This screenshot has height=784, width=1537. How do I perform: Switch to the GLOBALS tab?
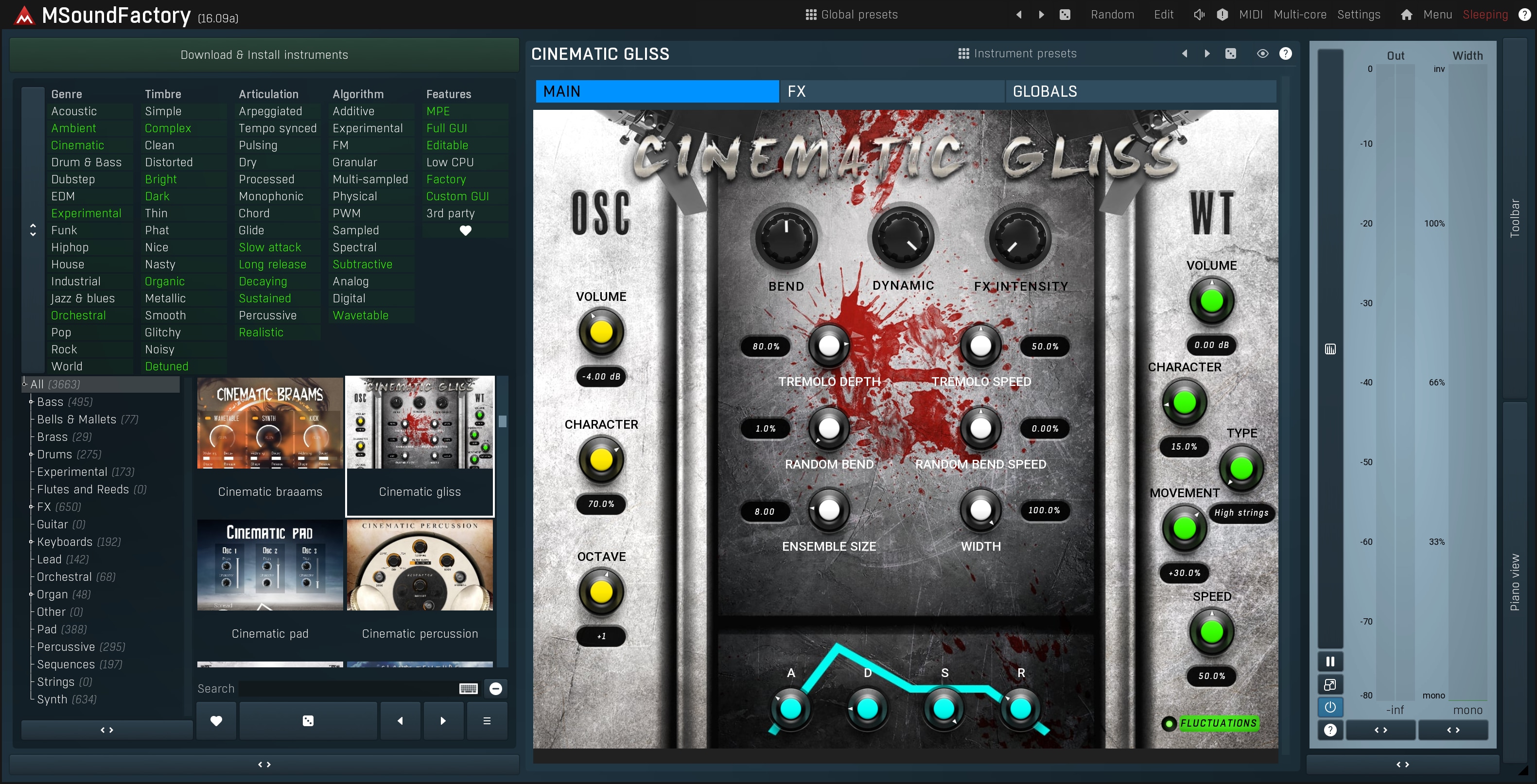(x=1141, y=91)
